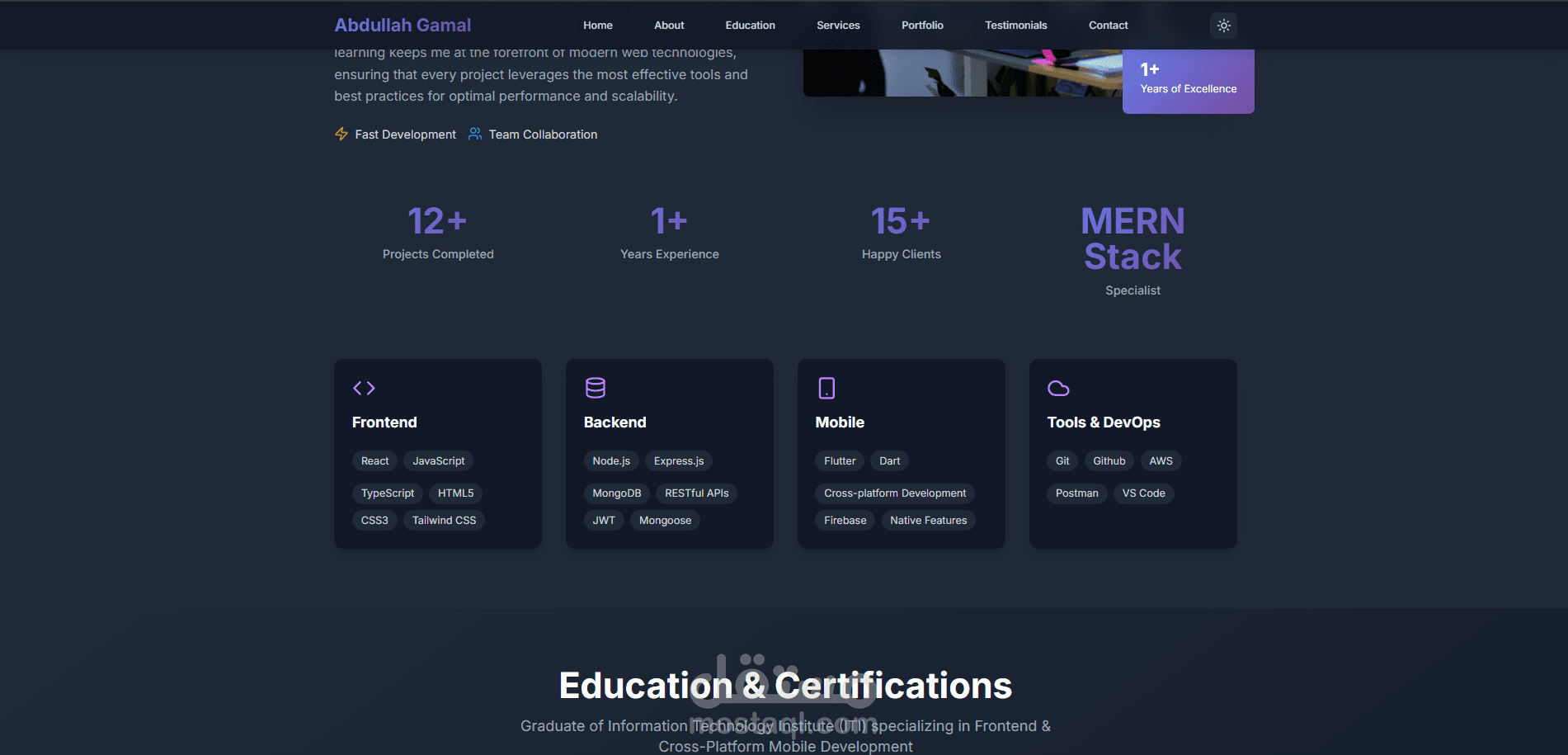
Task: Click the Tools & DevOps card heading
Action: 1104,422
